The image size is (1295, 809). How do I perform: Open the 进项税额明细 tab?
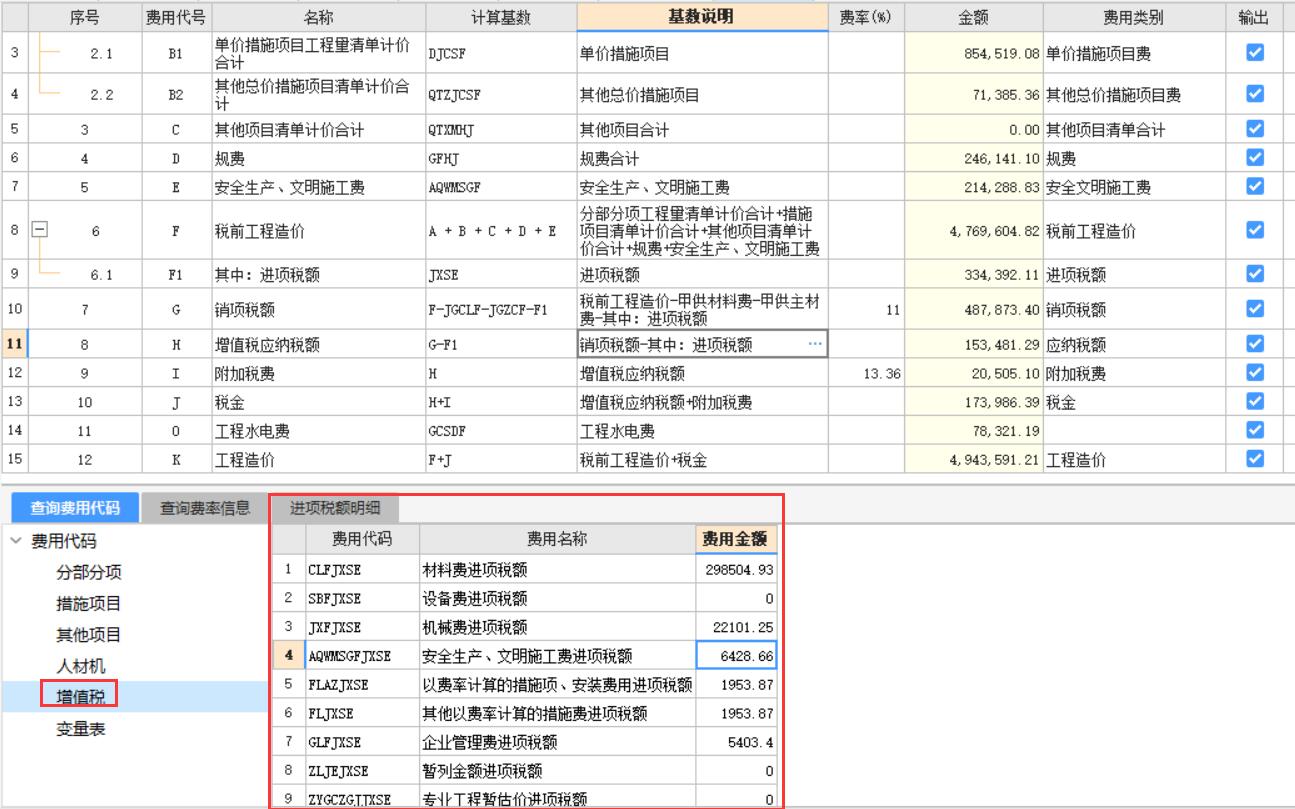[x=335, y=508]
